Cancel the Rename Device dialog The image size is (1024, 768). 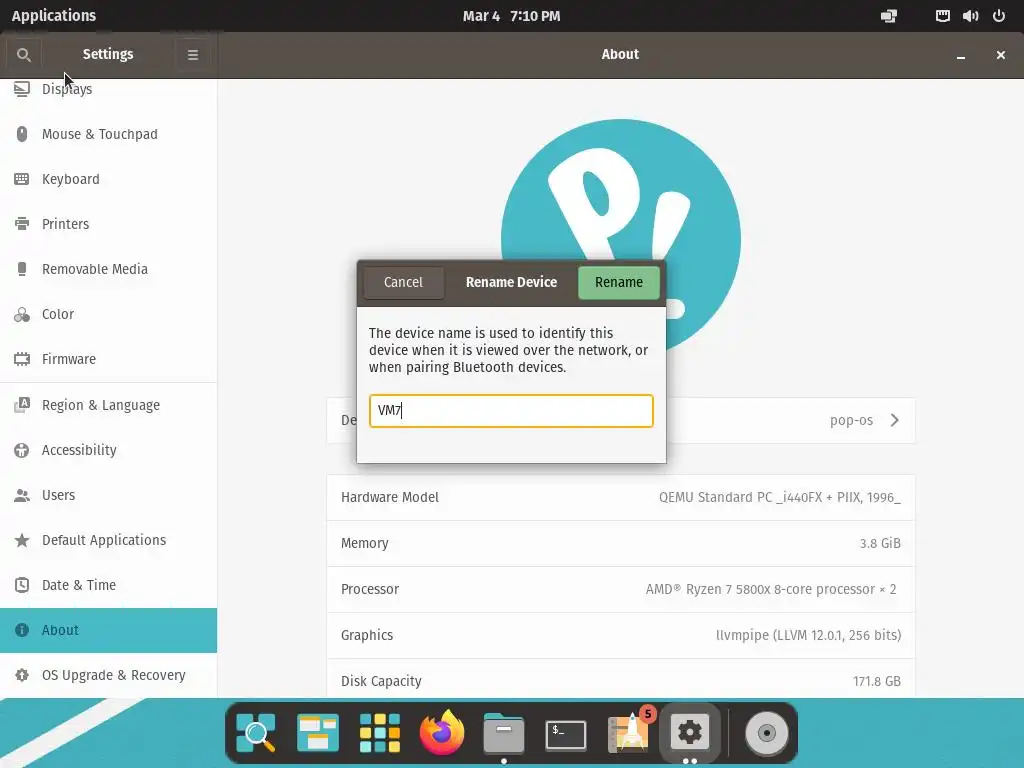click(x=404, y=282)
